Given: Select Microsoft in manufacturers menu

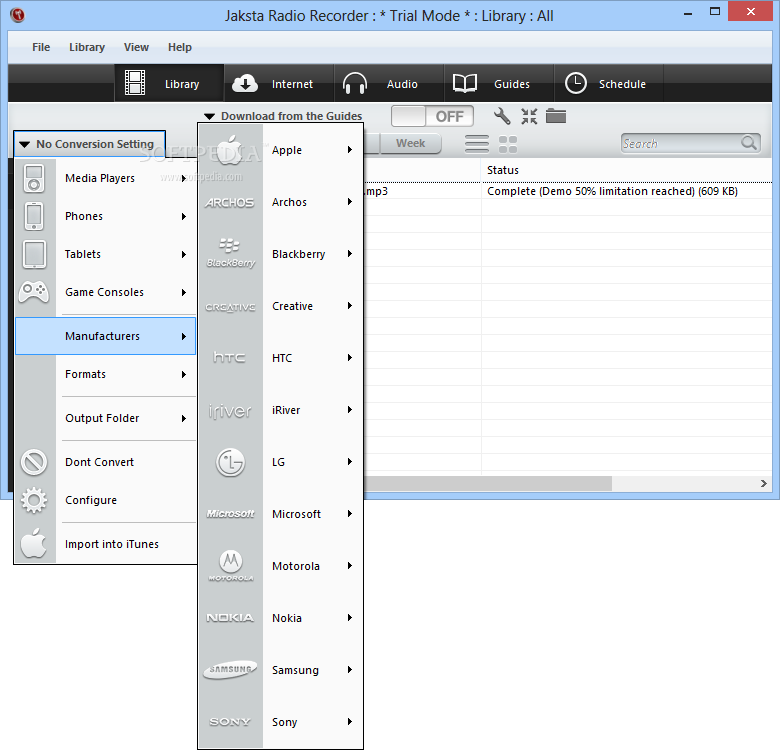Looking at the screenshot, I should click(281, 514).
